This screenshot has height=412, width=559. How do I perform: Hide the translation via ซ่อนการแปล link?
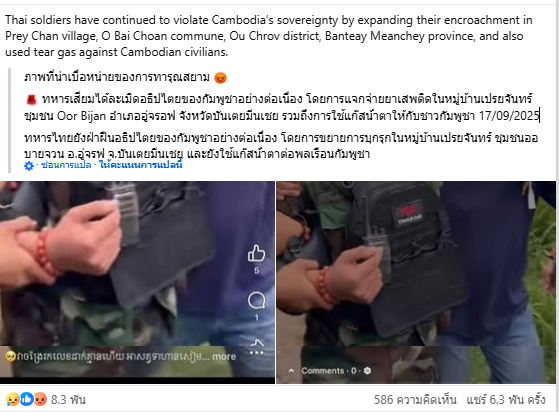pos(66,165)
